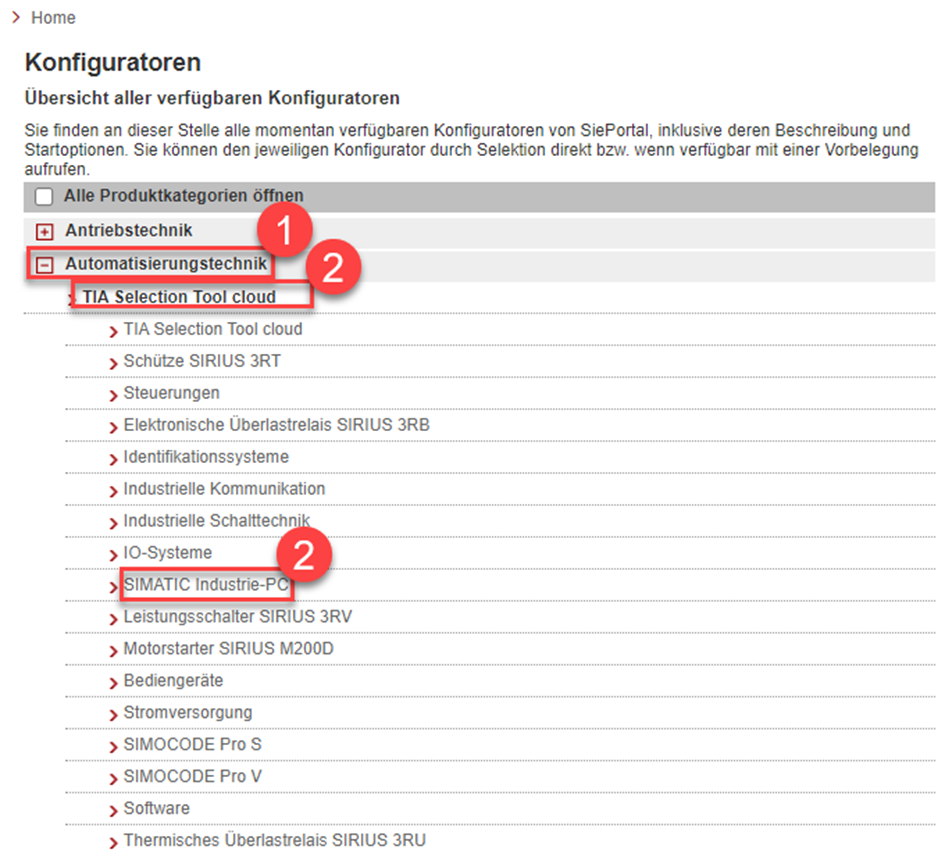Open Leistungsschalter SIRIUS 3RV link

pyautogui.click(x=237, y=617)
